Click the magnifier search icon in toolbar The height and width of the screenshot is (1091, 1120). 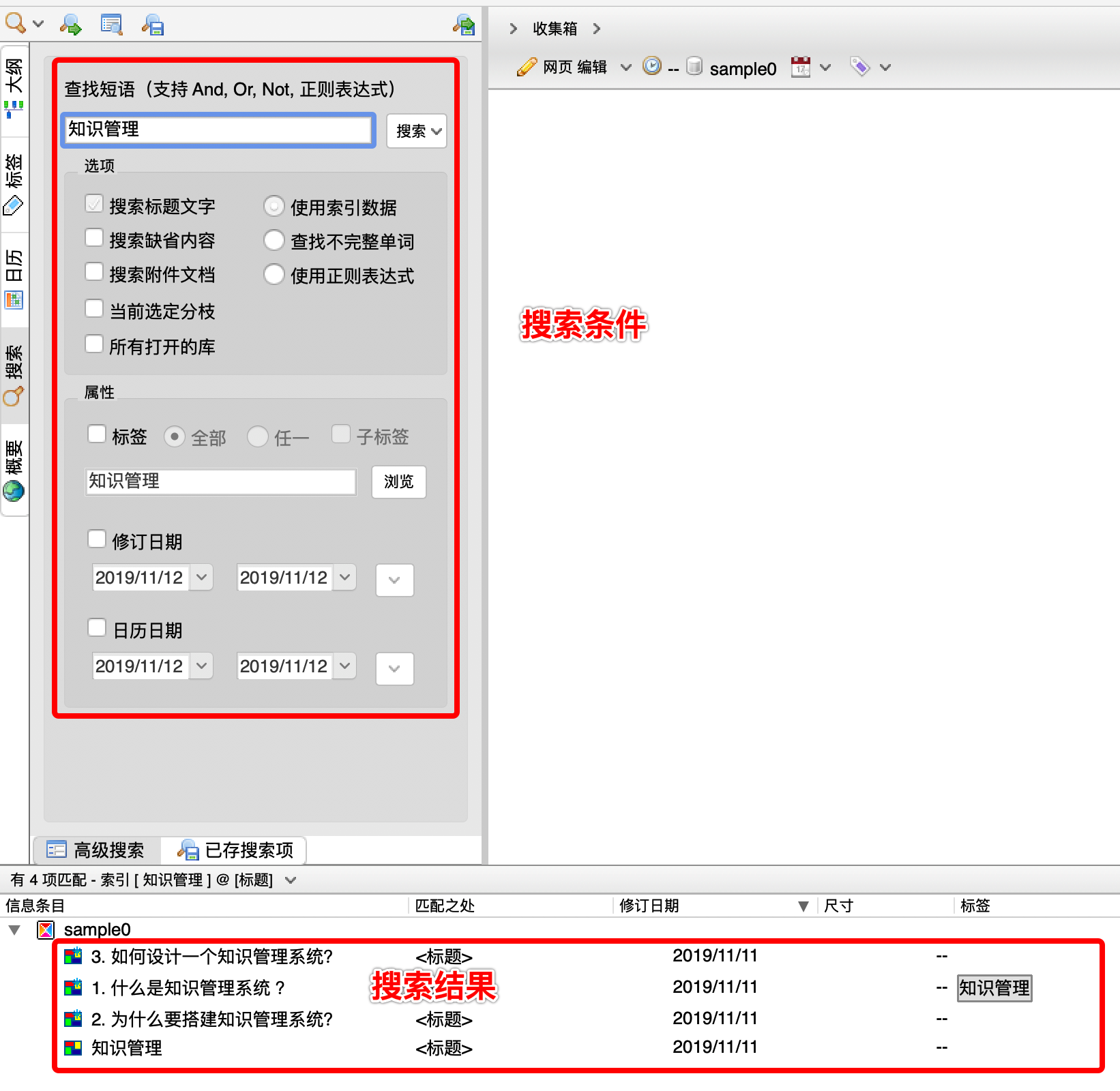point(16,24)
